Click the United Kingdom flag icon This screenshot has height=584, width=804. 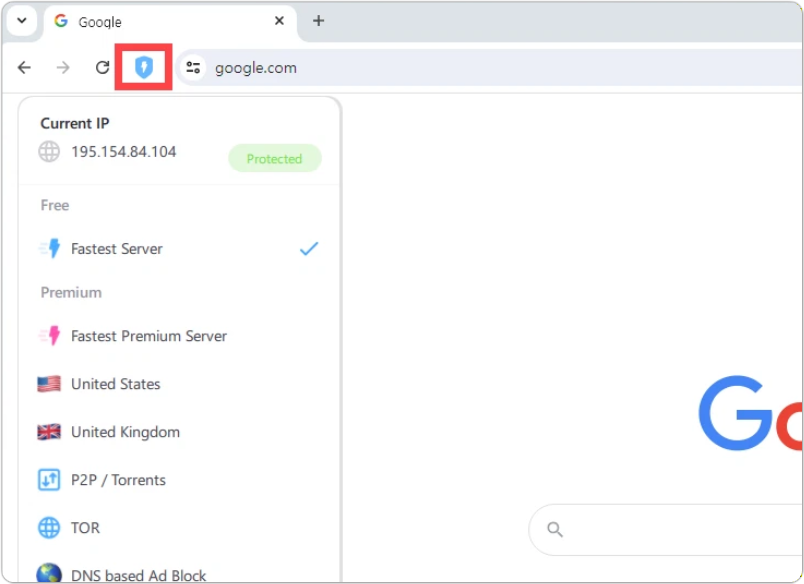click(x=49, y=432)
